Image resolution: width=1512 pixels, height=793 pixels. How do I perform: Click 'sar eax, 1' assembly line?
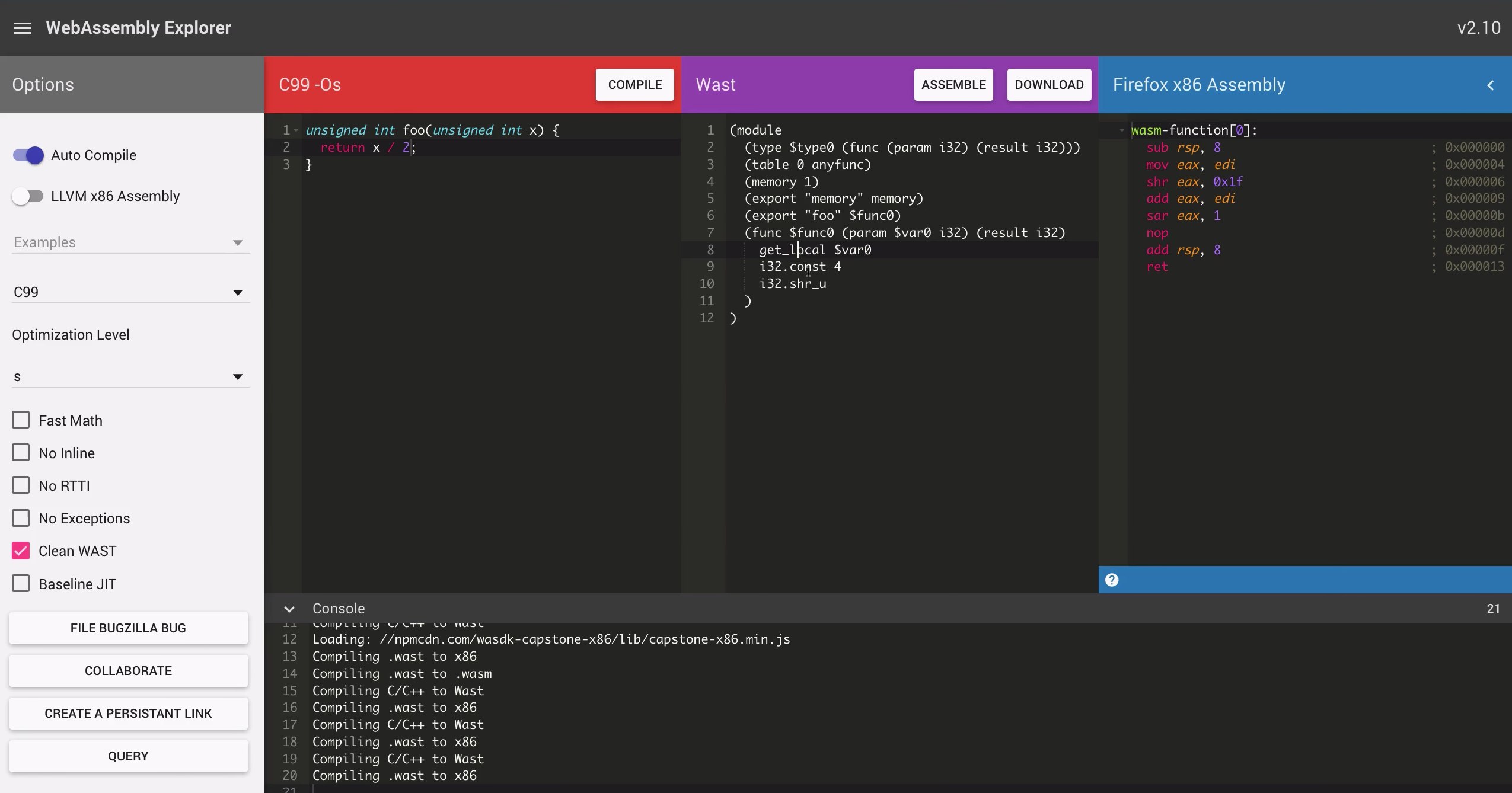(1183, 216)
